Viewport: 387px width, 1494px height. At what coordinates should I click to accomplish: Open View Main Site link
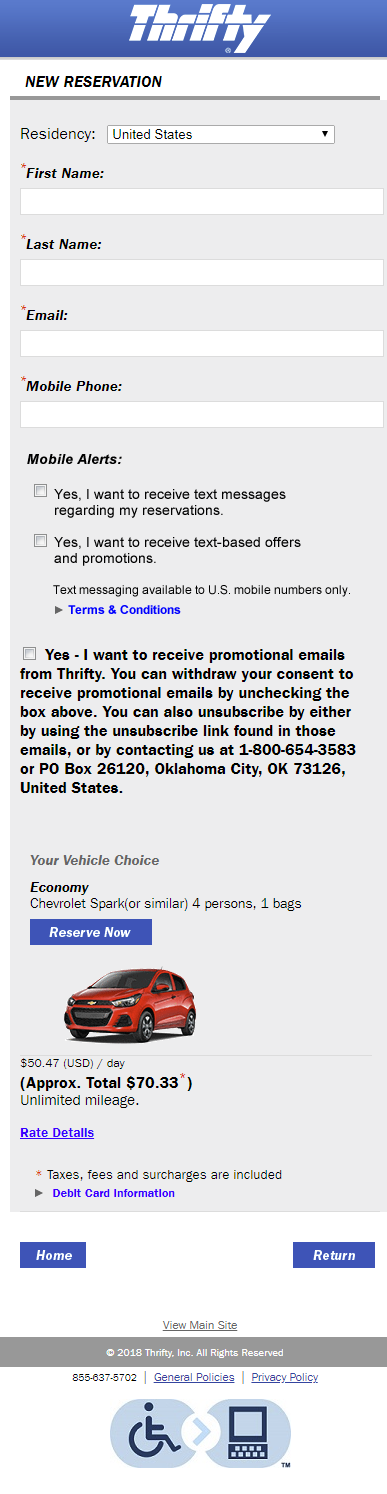coord(200,1325)
